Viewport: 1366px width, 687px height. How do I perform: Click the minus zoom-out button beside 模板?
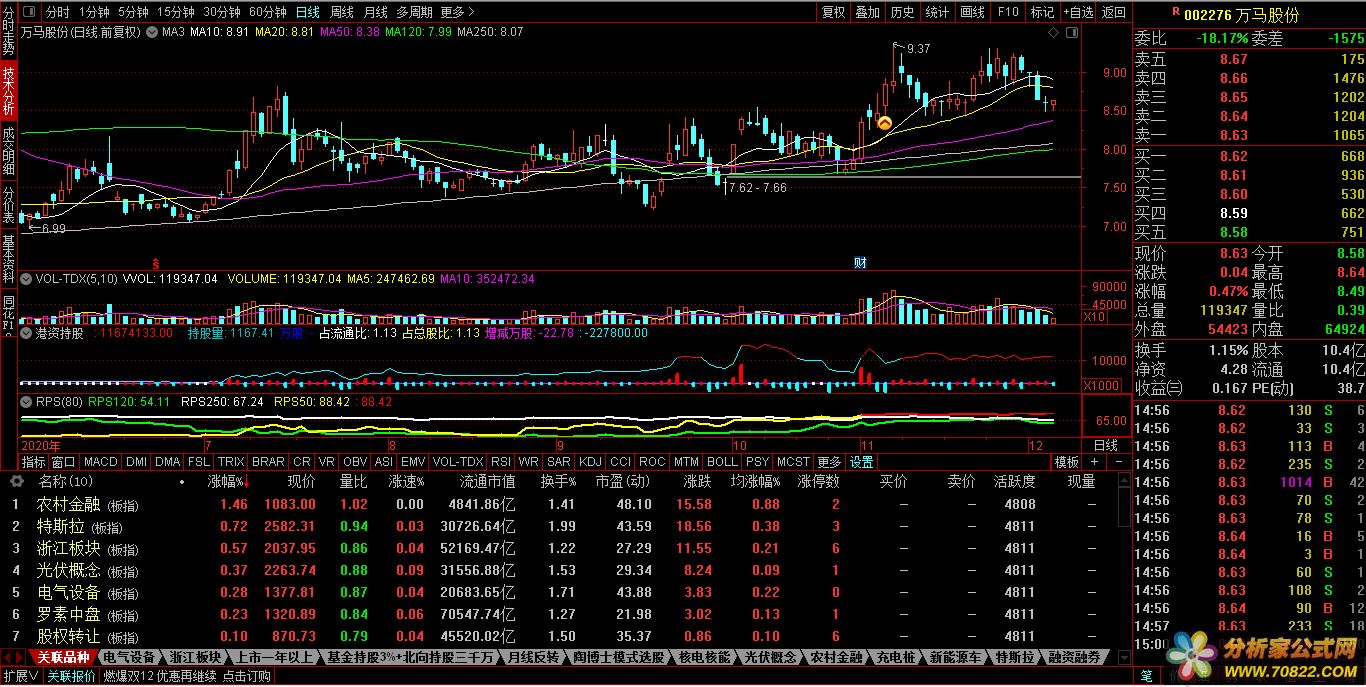[x=1119, y=462]
